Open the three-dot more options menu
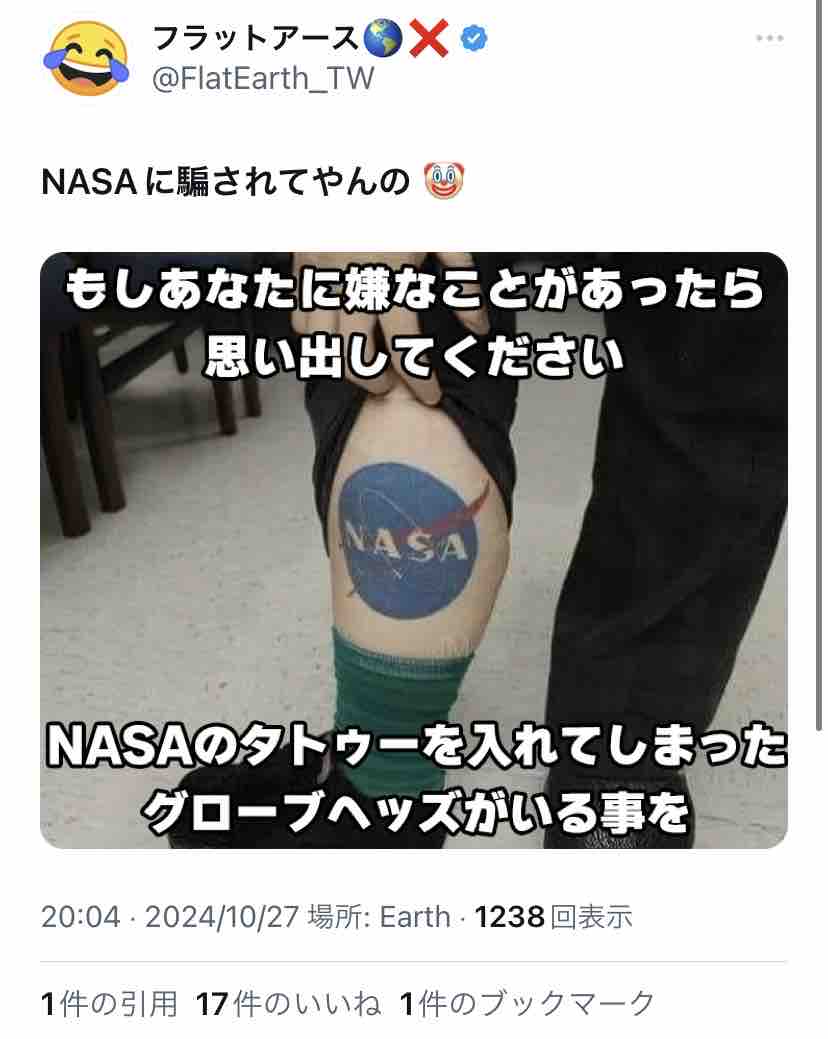This screenshot has width=828, height=1039. pyautogui.click(x=769, y=38)
